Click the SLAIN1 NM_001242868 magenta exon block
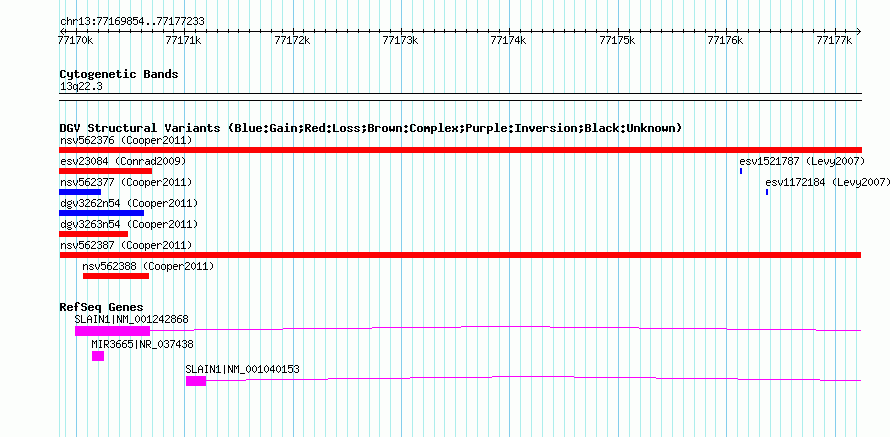Viewport: 890px width, 437px height. [x=112, y=331]
